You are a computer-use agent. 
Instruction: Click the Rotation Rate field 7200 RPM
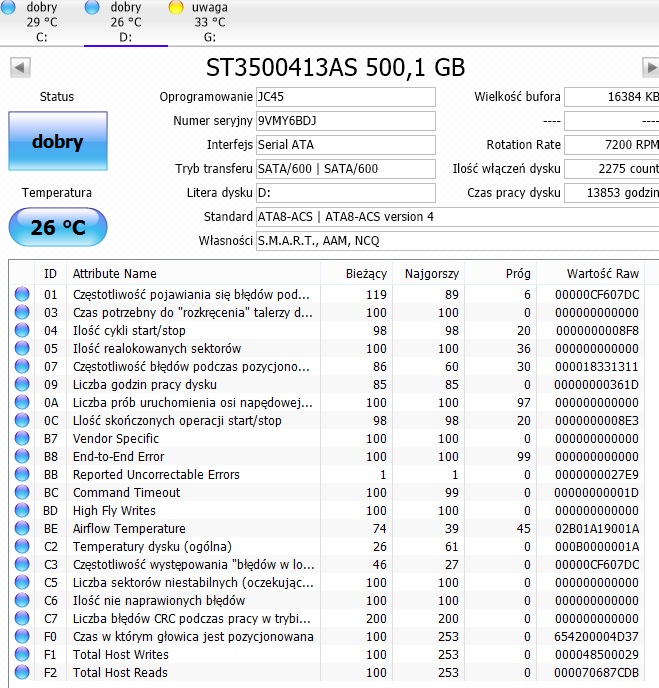(x=612, y=145)
